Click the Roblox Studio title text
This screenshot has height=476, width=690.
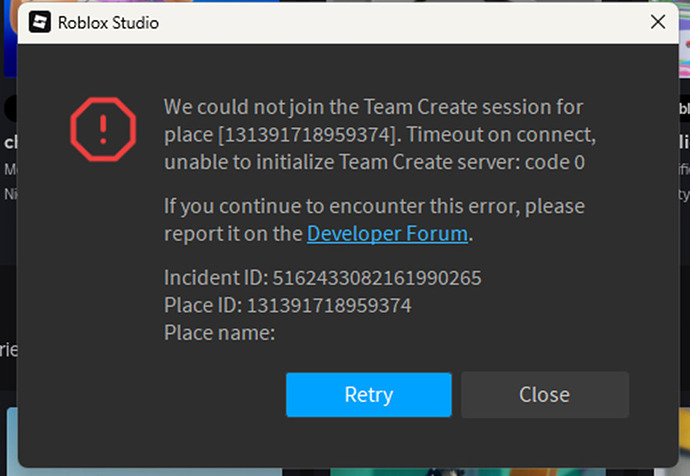[x=108, y=22]
